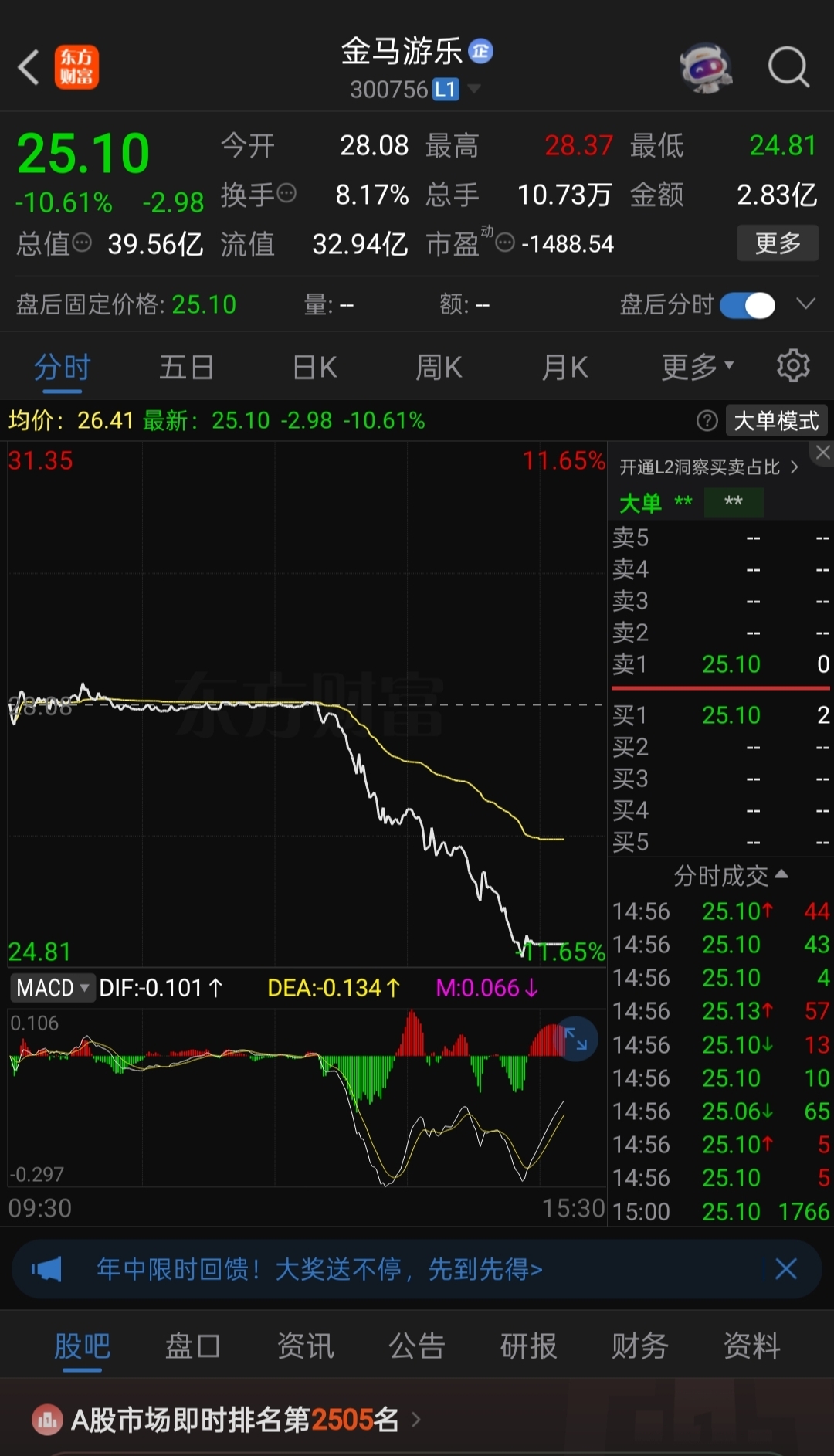Collapse the 分时成交 section header
The width and height of the screenshot is (834, 1456).
pos(731,875)
